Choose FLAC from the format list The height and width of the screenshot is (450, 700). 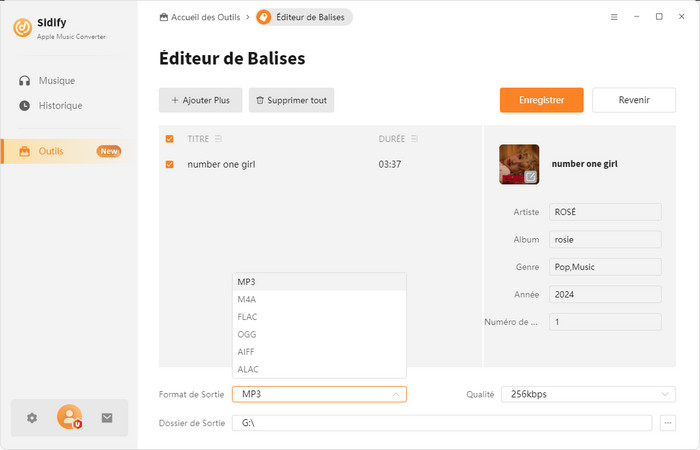pos(248,316)
